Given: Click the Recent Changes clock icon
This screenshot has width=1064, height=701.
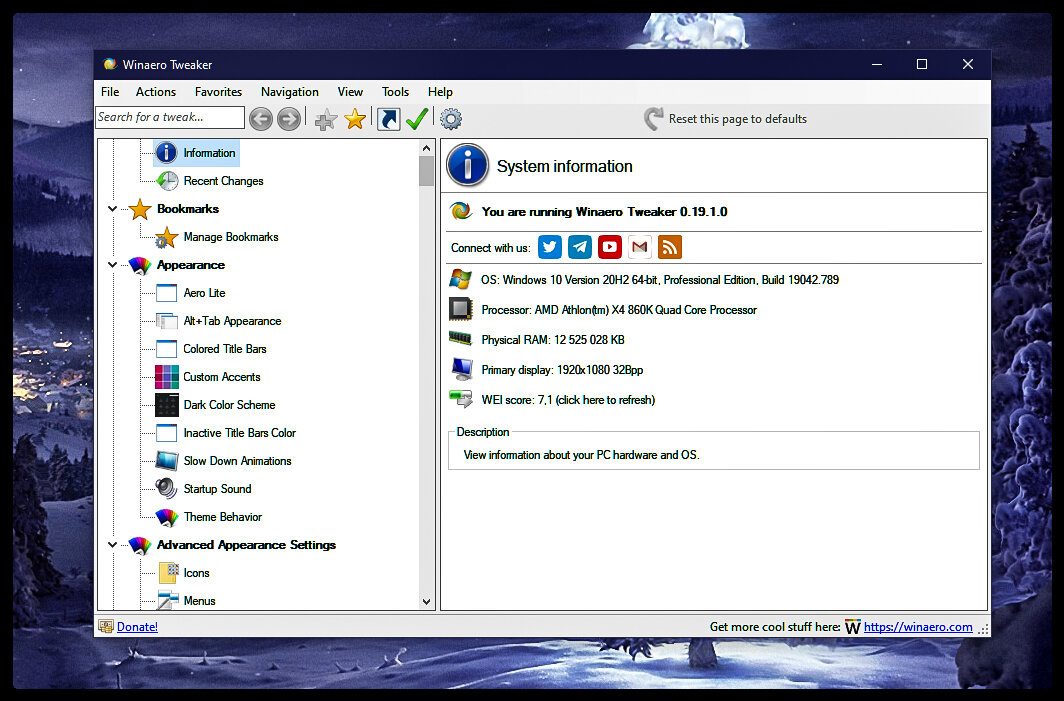Looking at the screenshot, I should (x=167, y=181).
